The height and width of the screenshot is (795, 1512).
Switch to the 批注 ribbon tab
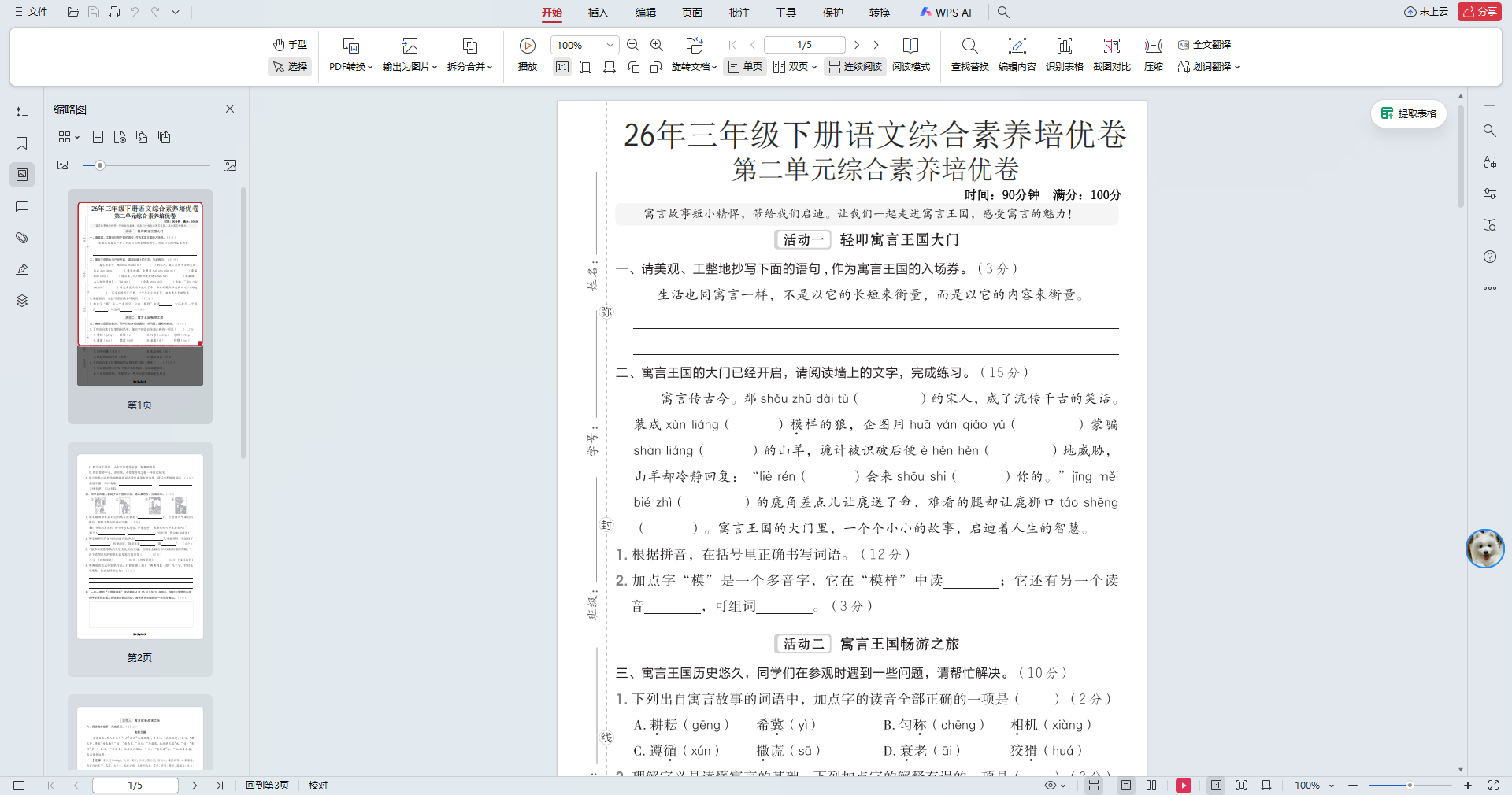pyautogui.click(x=740, y=12)
